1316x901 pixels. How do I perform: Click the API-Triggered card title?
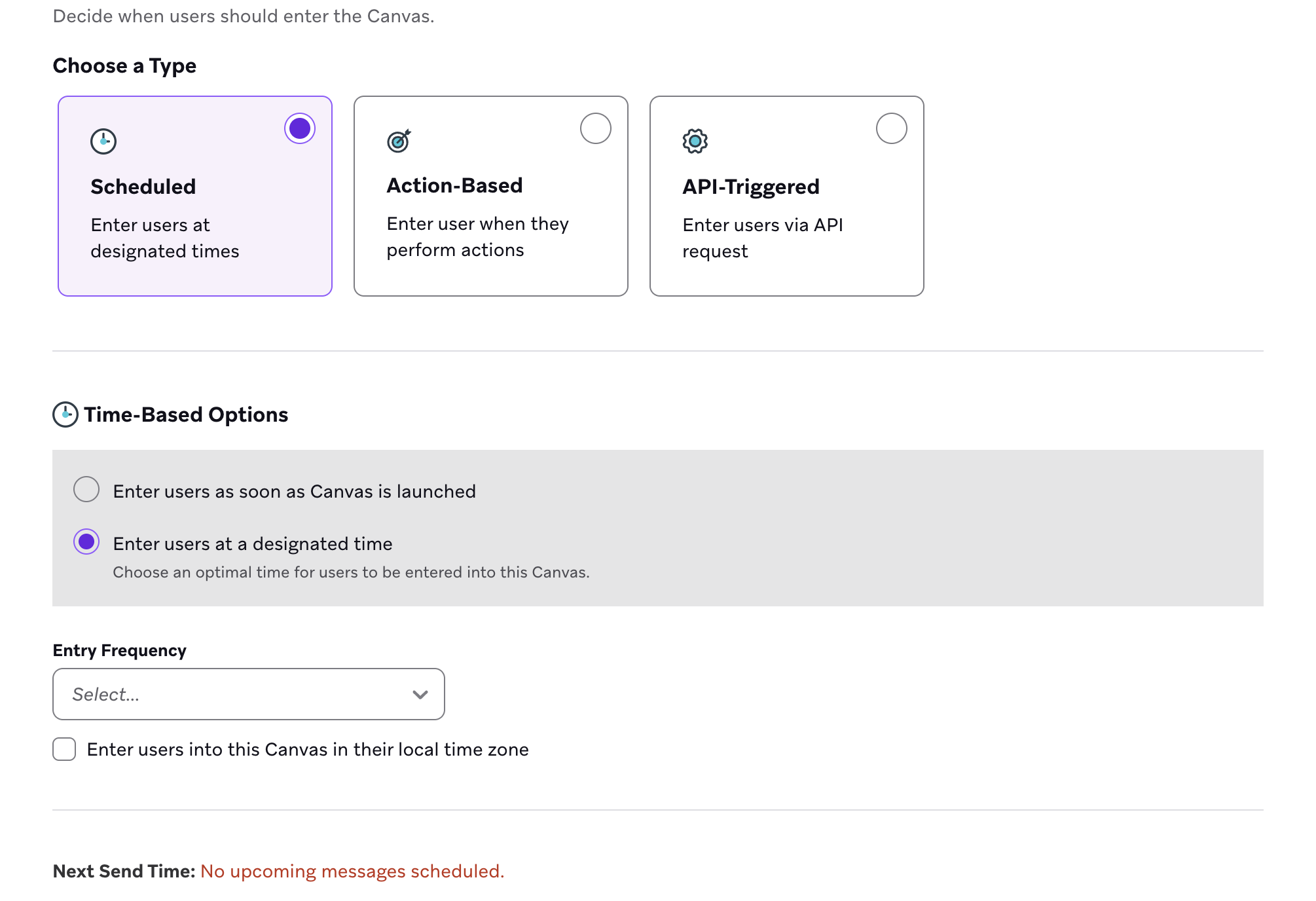click(x=750, y=187)
